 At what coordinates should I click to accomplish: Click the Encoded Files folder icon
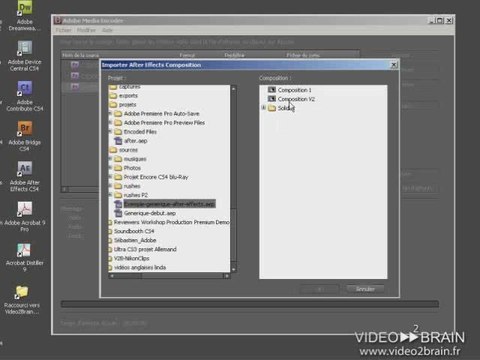point(118,132)
